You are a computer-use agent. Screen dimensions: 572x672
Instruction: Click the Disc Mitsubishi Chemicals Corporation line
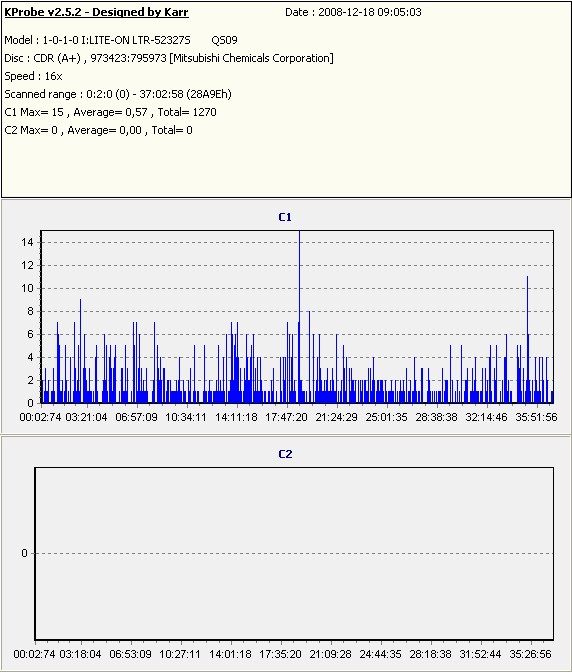[169, 58]
